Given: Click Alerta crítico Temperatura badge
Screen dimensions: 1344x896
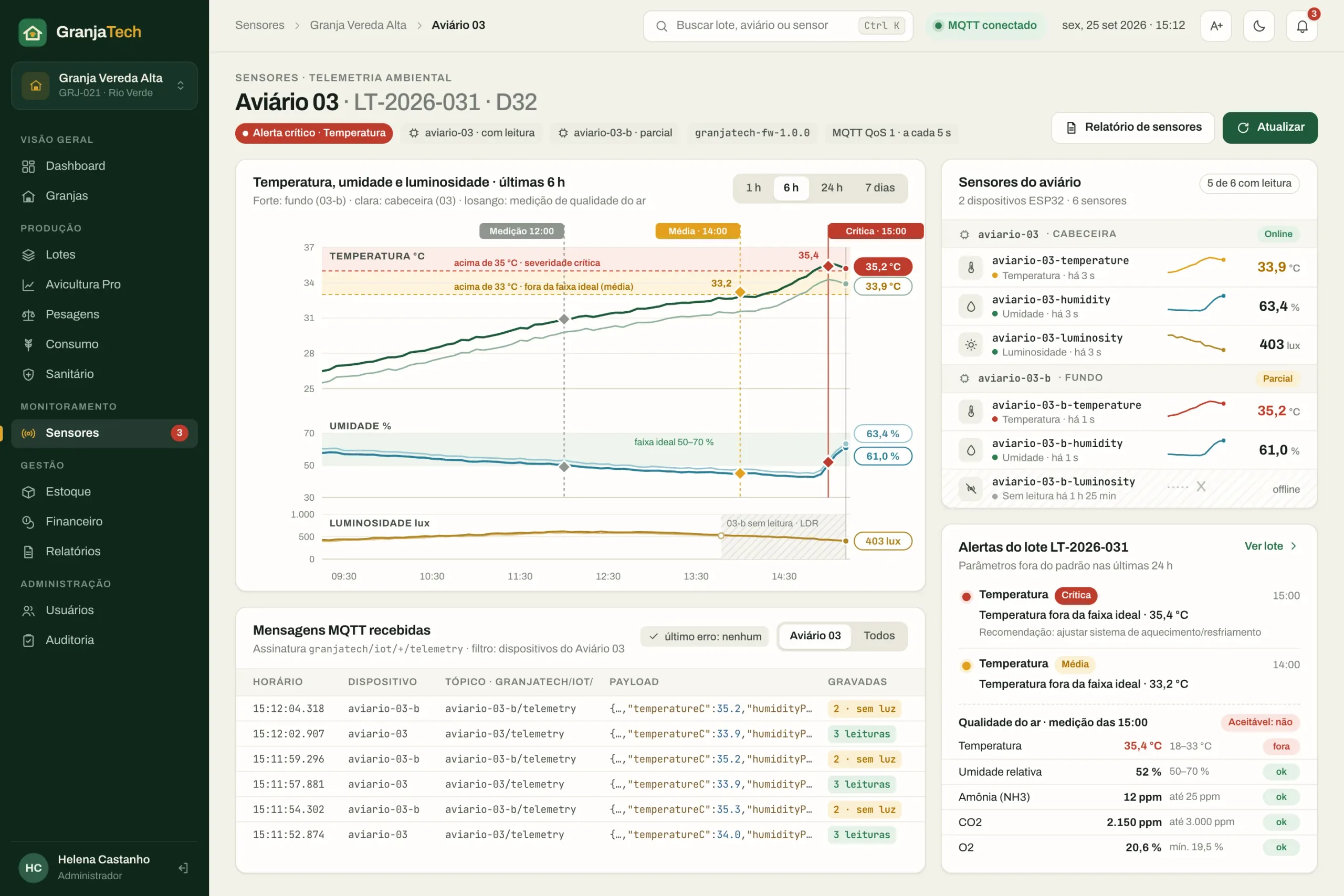Looking at the screenshot, I should click(x=314, y=133).
